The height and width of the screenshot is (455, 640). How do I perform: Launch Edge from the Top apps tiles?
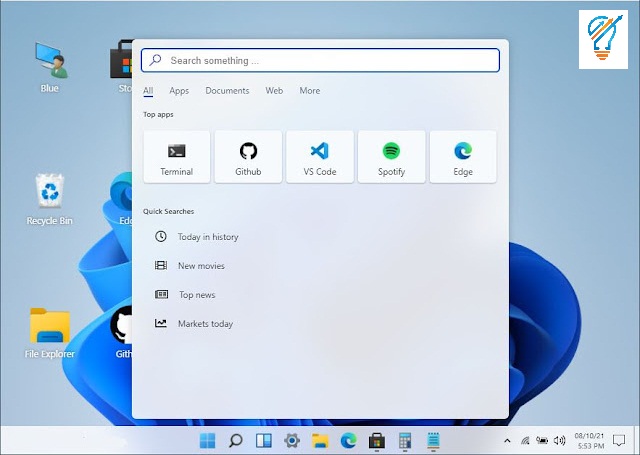pos(463,157)
